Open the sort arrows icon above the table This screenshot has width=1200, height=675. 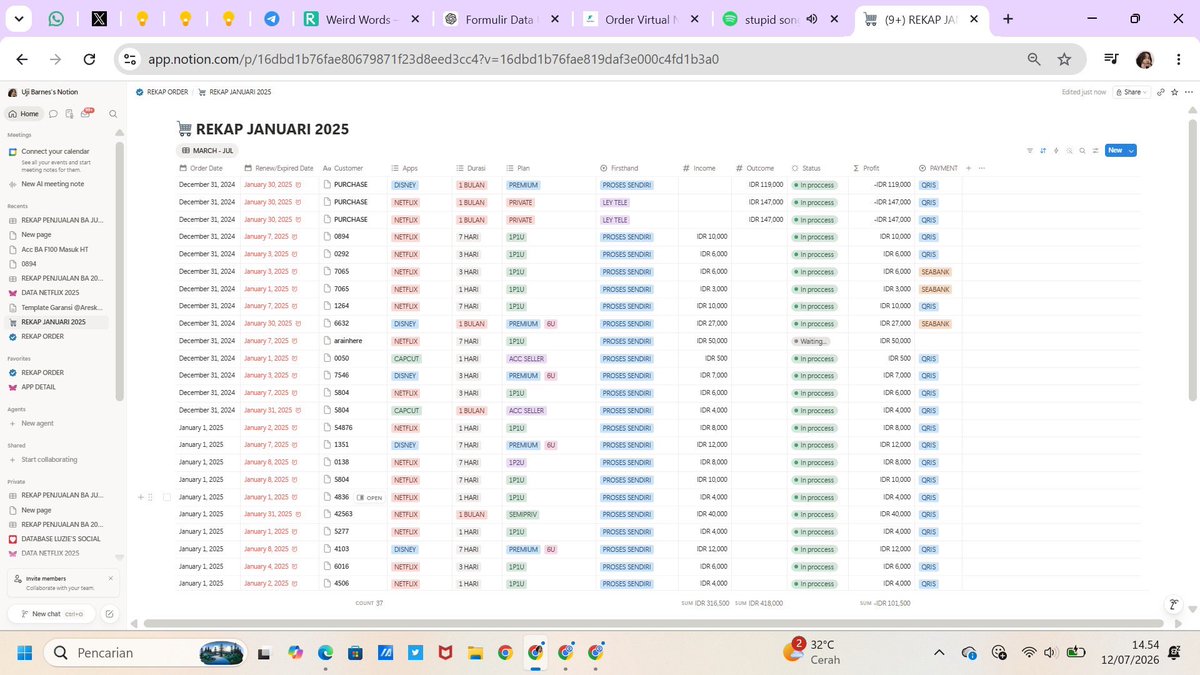tap(1043, 151)
